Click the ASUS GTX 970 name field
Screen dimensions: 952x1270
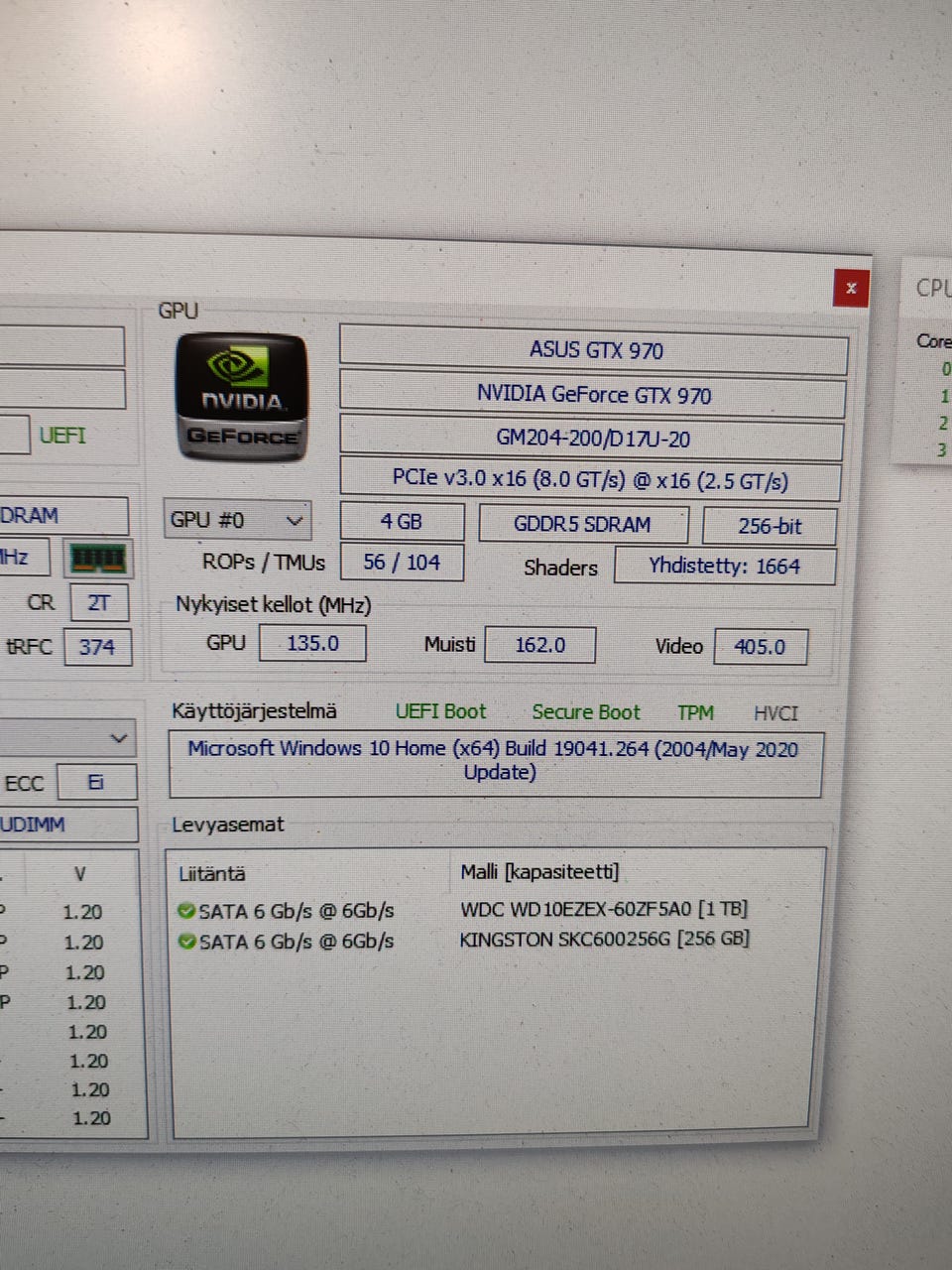coord(594,349)
